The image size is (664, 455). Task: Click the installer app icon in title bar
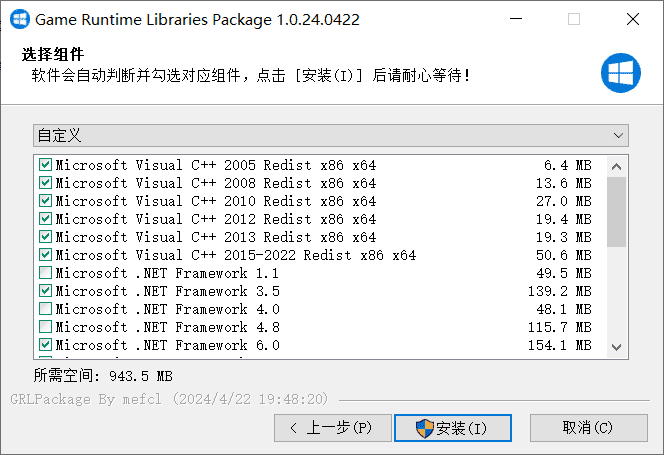point(17,19)
